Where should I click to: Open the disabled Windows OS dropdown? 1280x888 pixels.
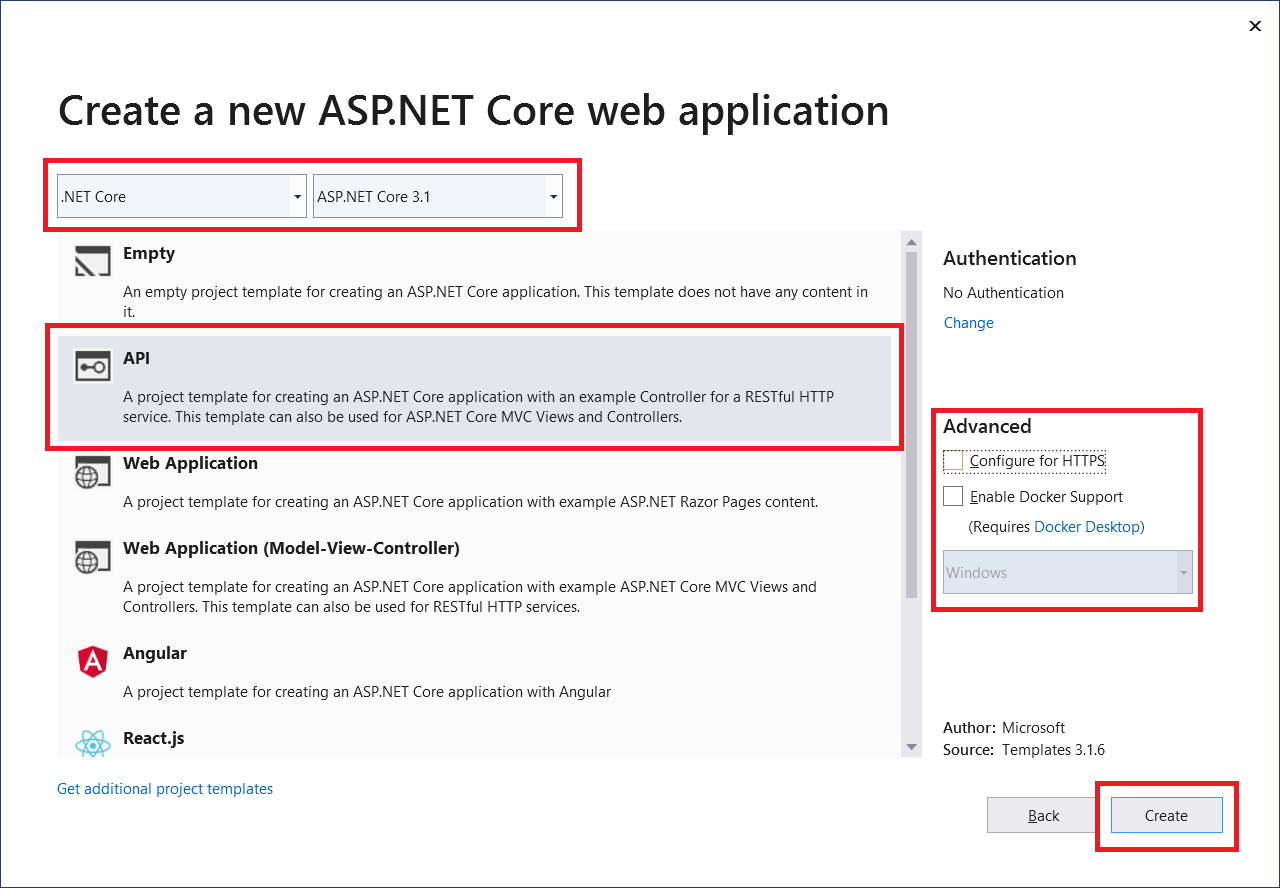point(1068,572)
